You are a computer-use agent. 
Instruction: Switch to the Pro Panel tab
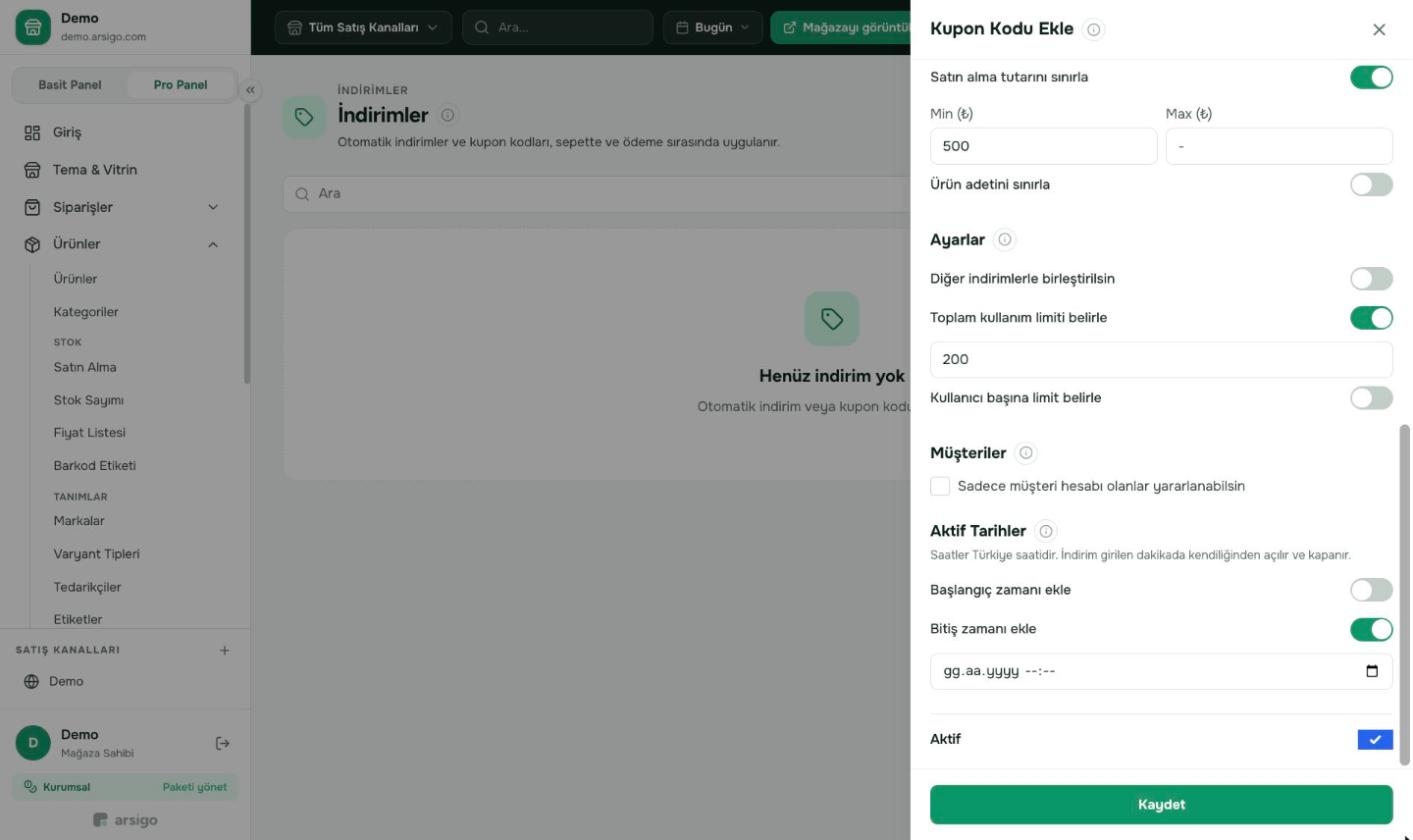coord(181,85)
